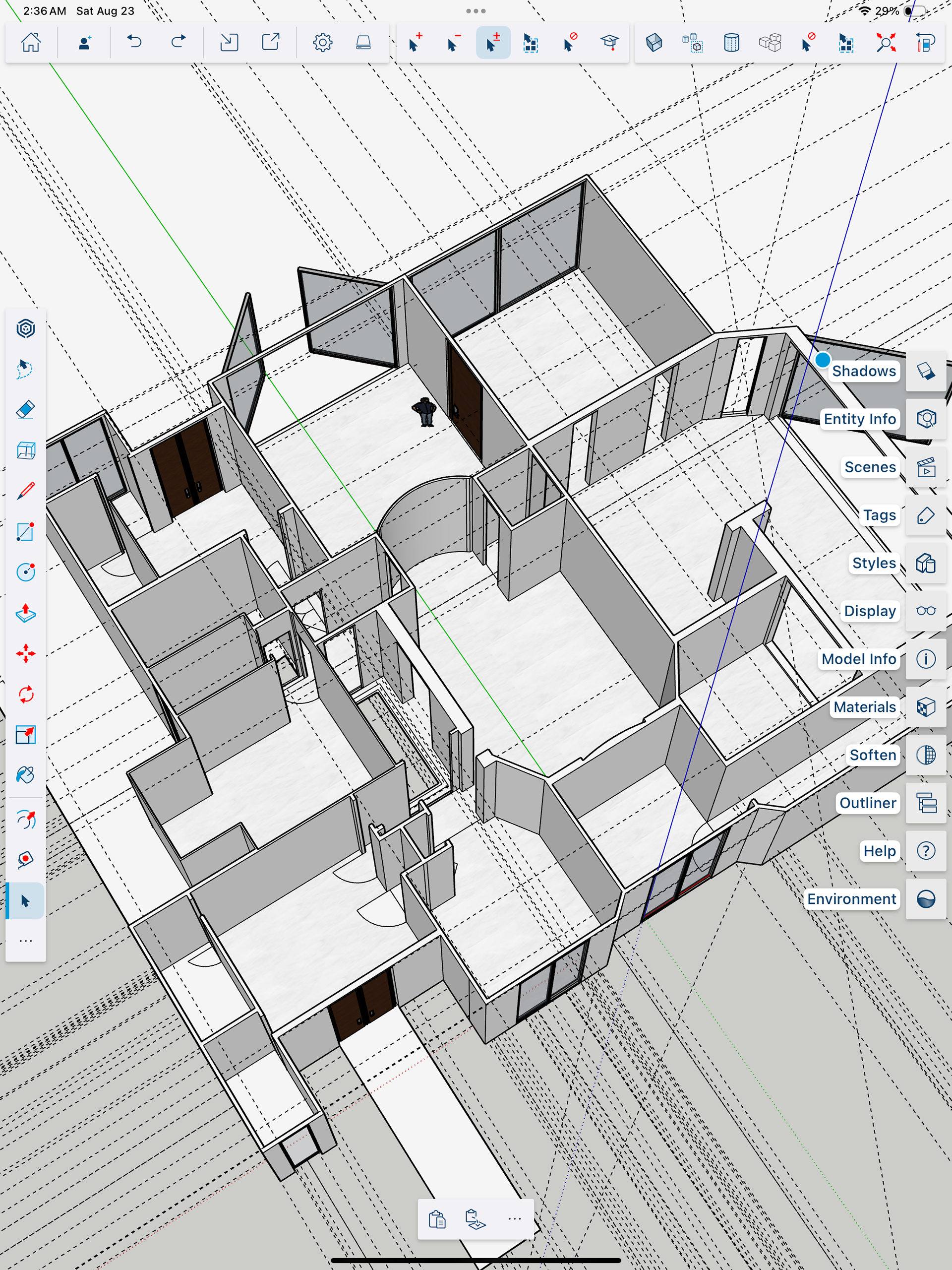Expand the left toolbar more options dots
Viewport: 952px width, 1270px height.
[25, 941]
